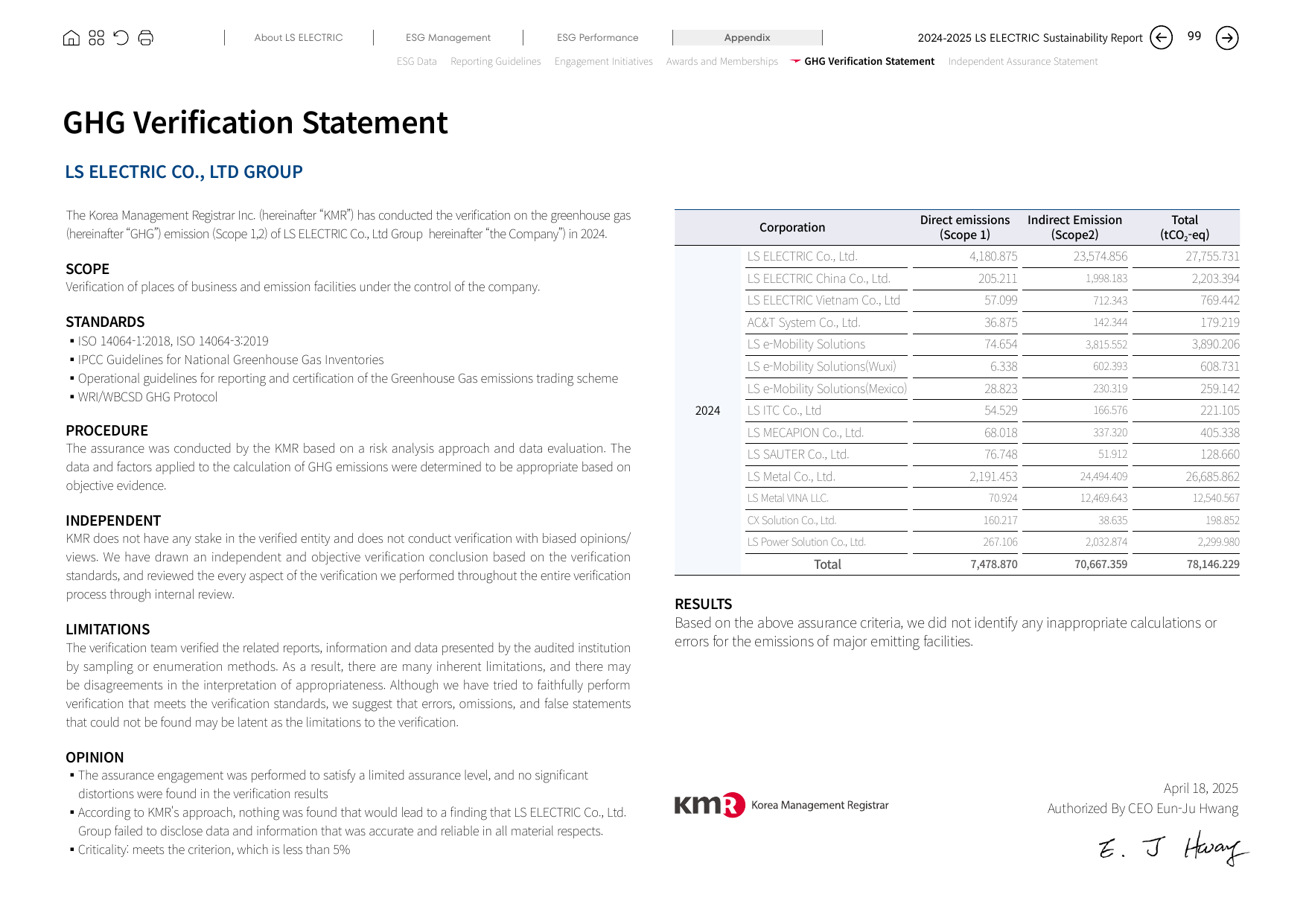
Task: Open the contents grid icon
Action: pyautogui.click(x=97, y=38)
